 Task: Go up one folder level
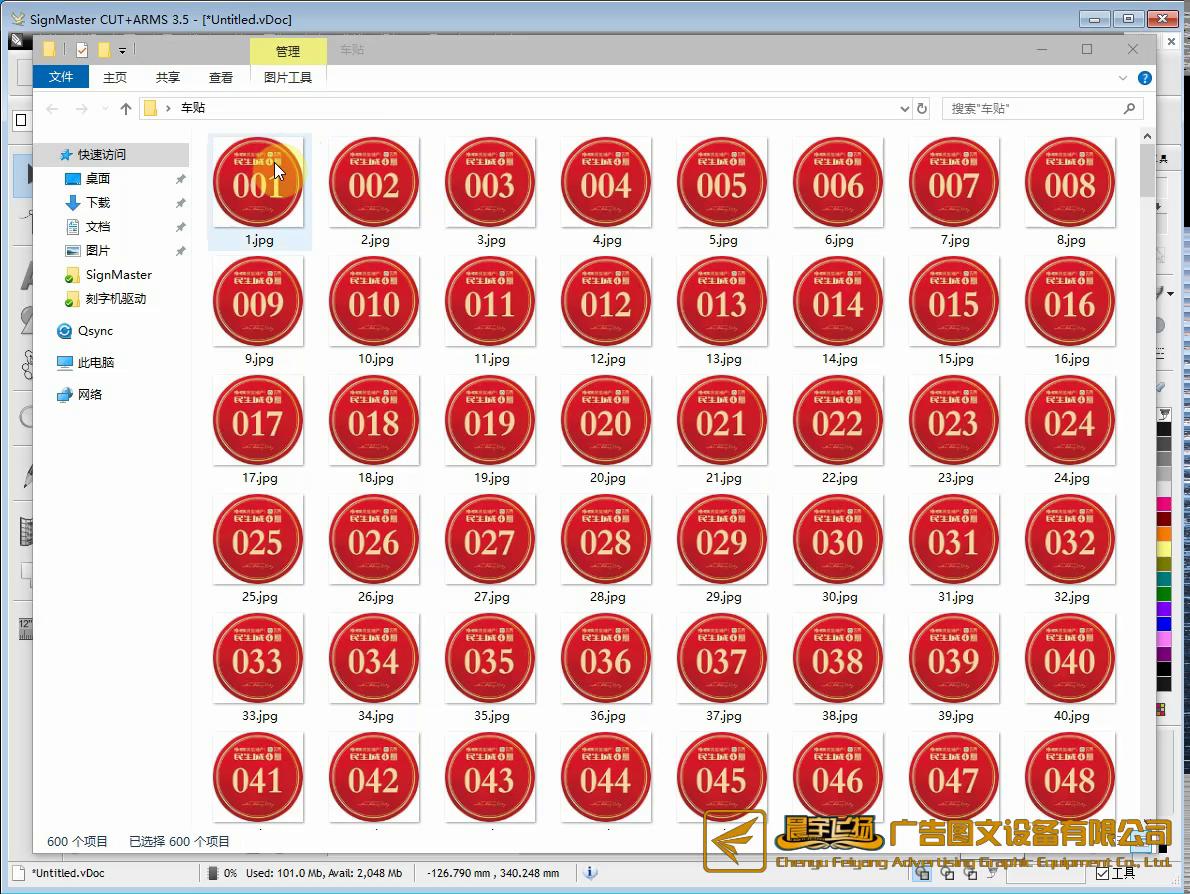tap(126, 108)
